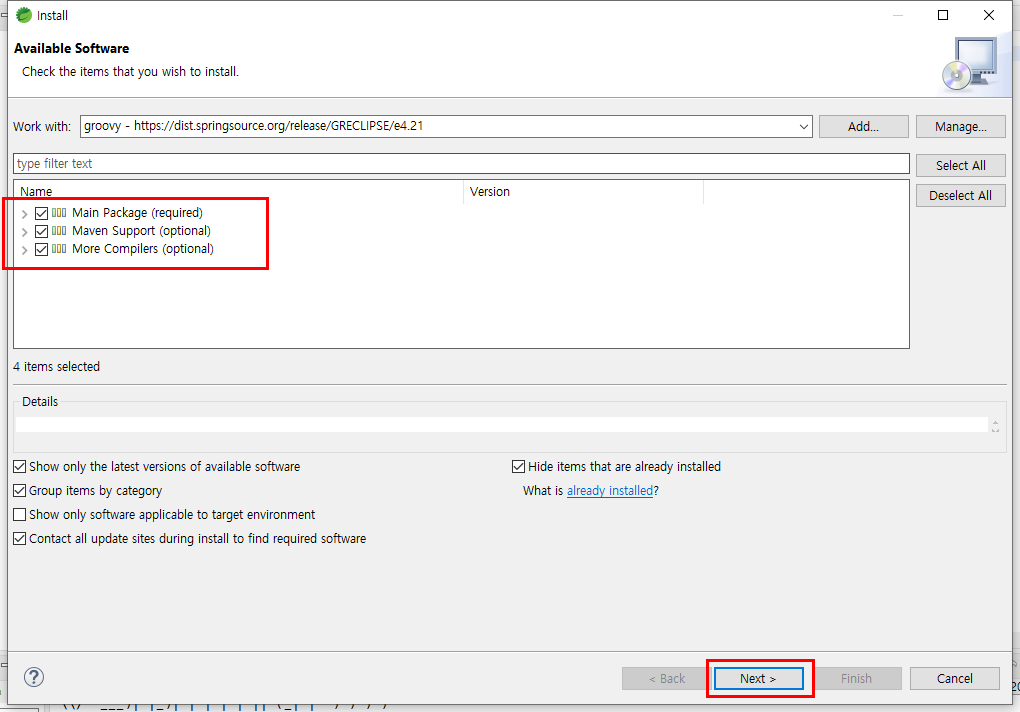1020x712 pixels.
Task: Toggle Group items by category checkbox
Action: pyautogui.click(x=20, y=491)
